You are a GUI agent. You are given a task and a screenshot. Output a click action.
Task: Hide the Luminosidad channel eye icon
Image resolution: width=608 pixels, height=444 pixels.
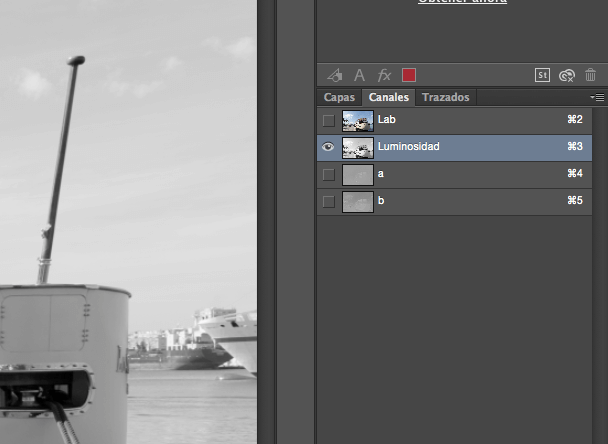[x=328, y=147]
